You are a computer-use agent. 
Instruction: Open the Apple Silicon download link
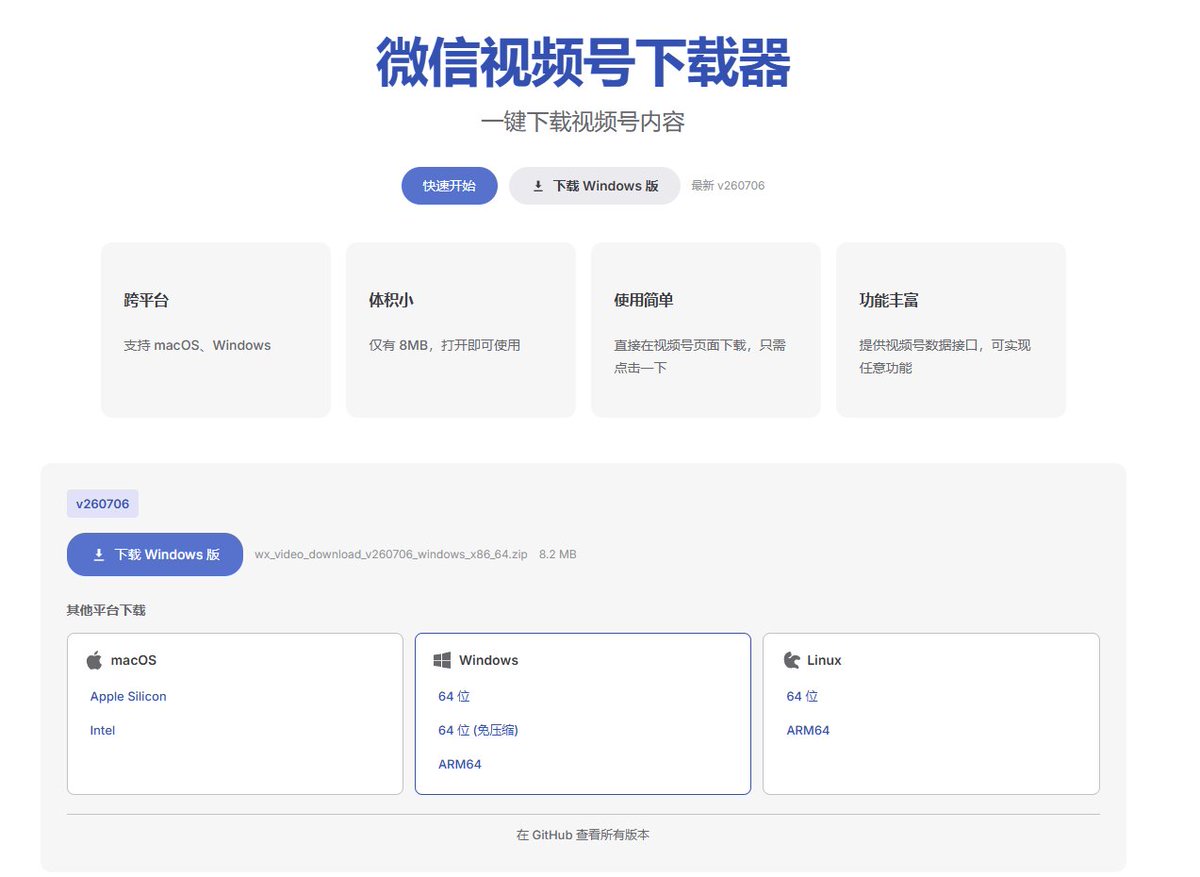128,696
